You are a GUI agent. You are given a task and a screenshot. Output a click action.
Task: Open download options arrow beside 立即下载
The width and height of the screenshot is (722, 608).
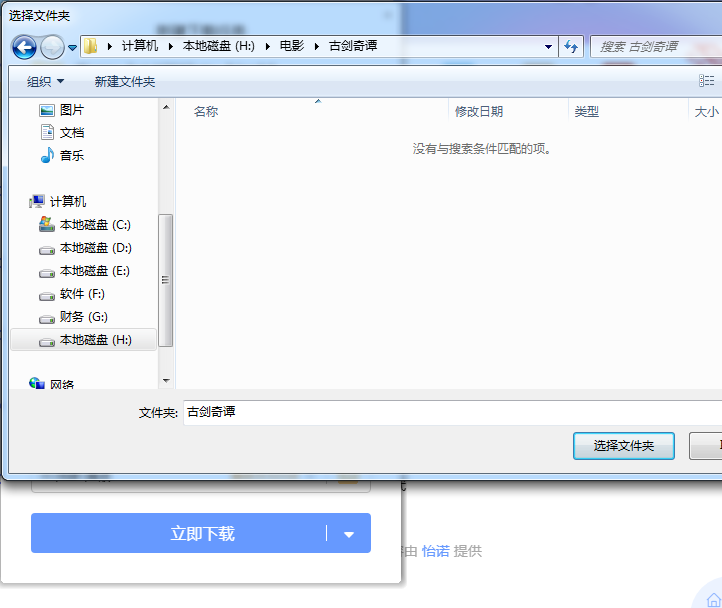tap(349, 534)
